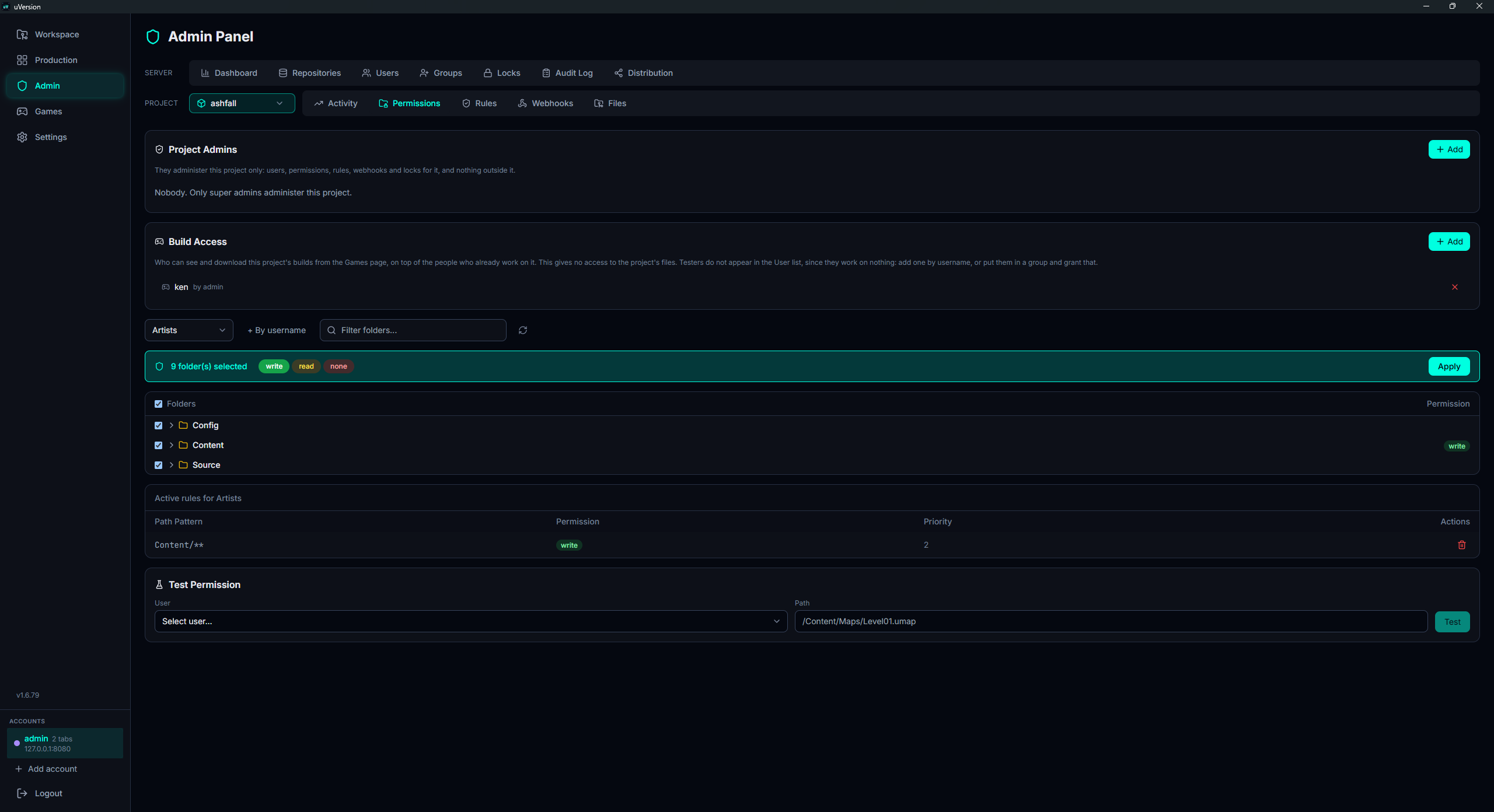
Task: Click the Test Permission flask icon
Action: click(x=159, y=584)
